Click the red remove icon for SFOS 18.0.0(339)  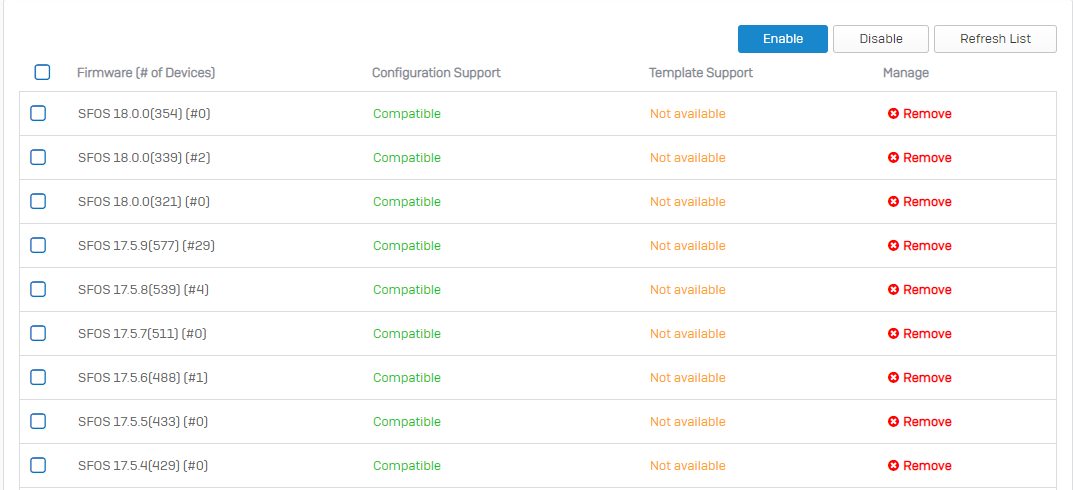point(893,158)
